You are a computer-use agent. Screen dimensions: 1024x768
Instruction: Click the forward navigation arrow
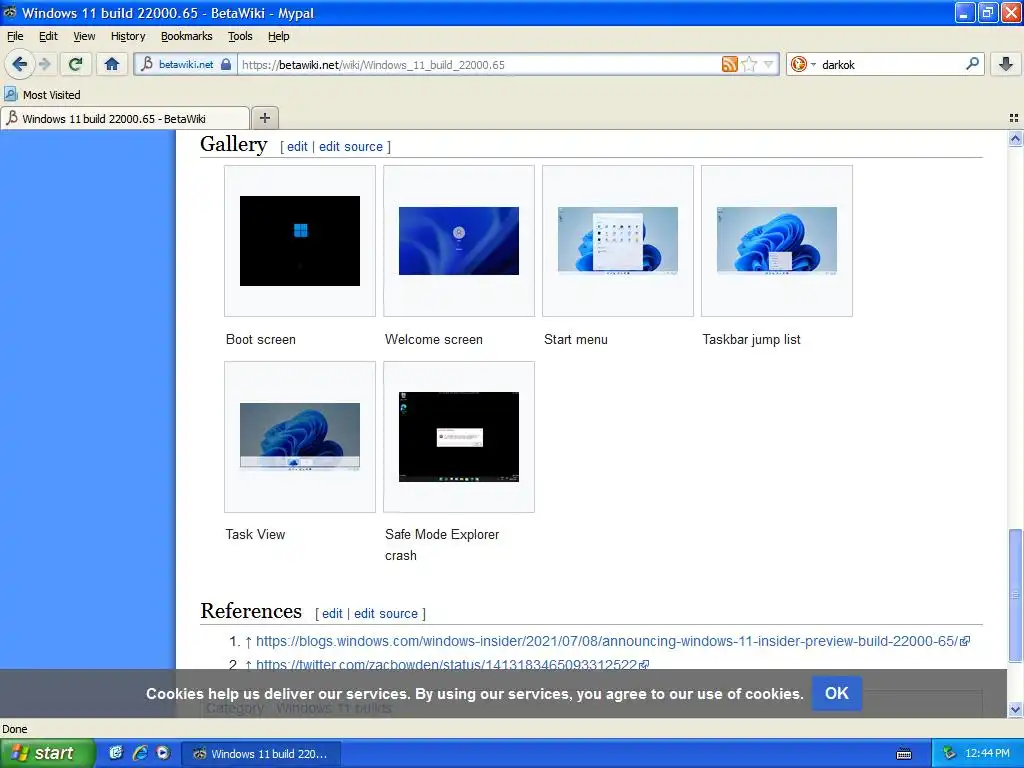coord(45,64)
